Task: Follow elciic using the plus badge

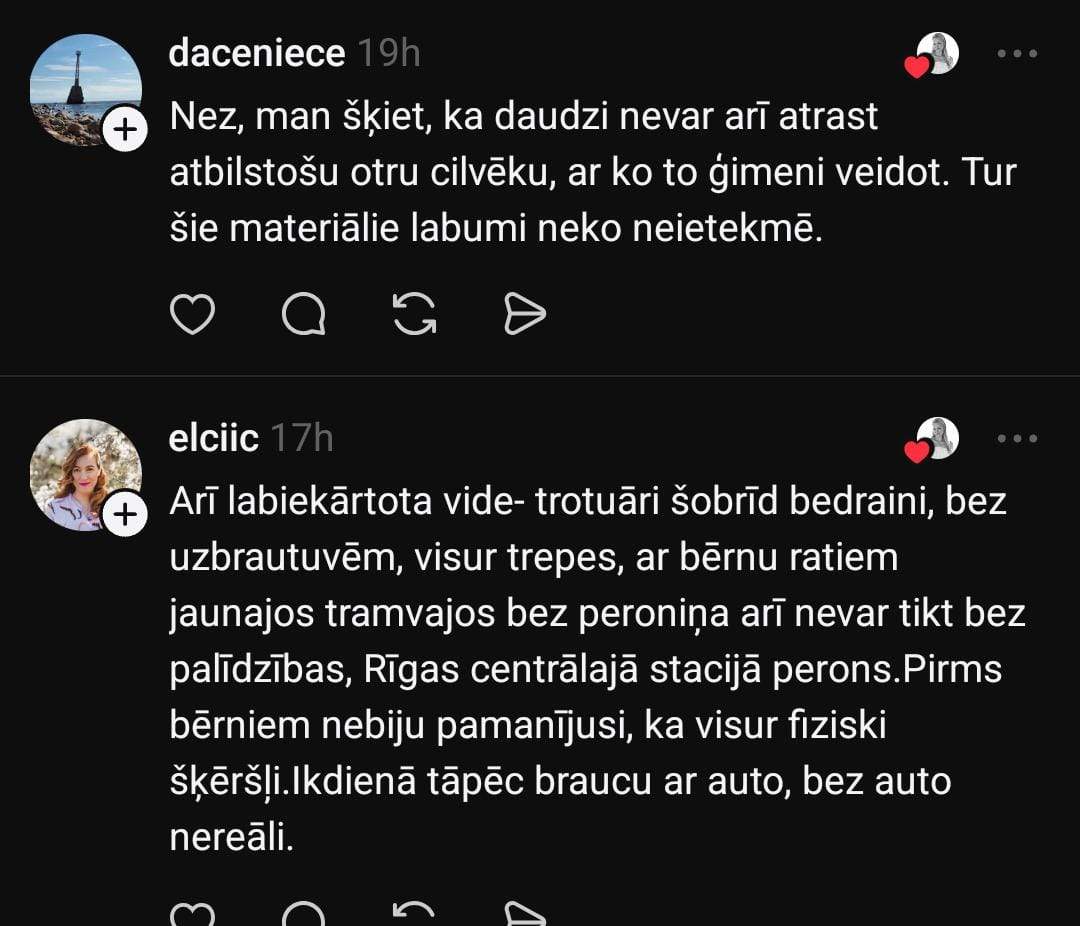Action: pos(125,515)
